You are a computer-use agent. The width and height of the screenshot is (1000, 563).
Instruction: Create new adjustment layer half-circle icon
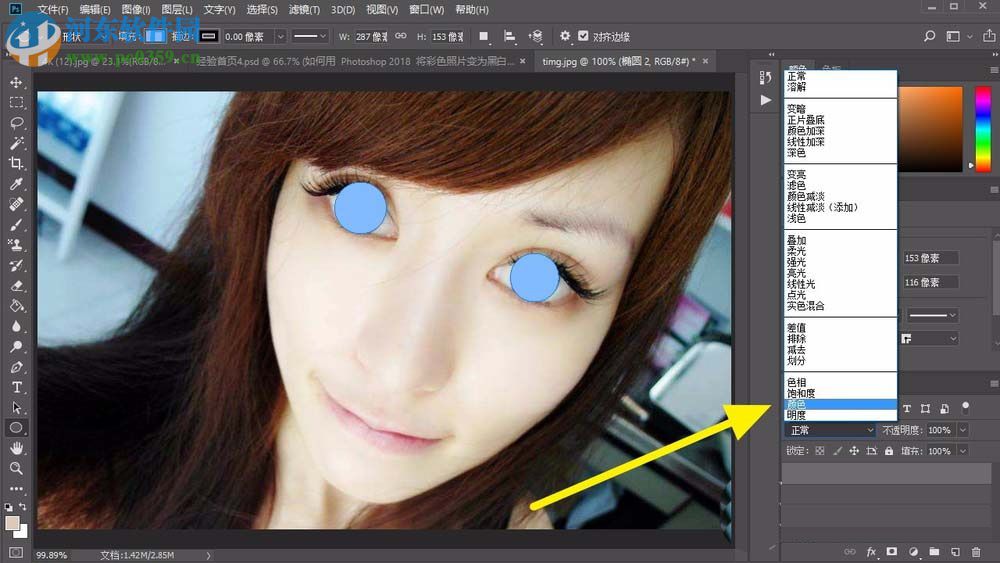tap(913, 552)
